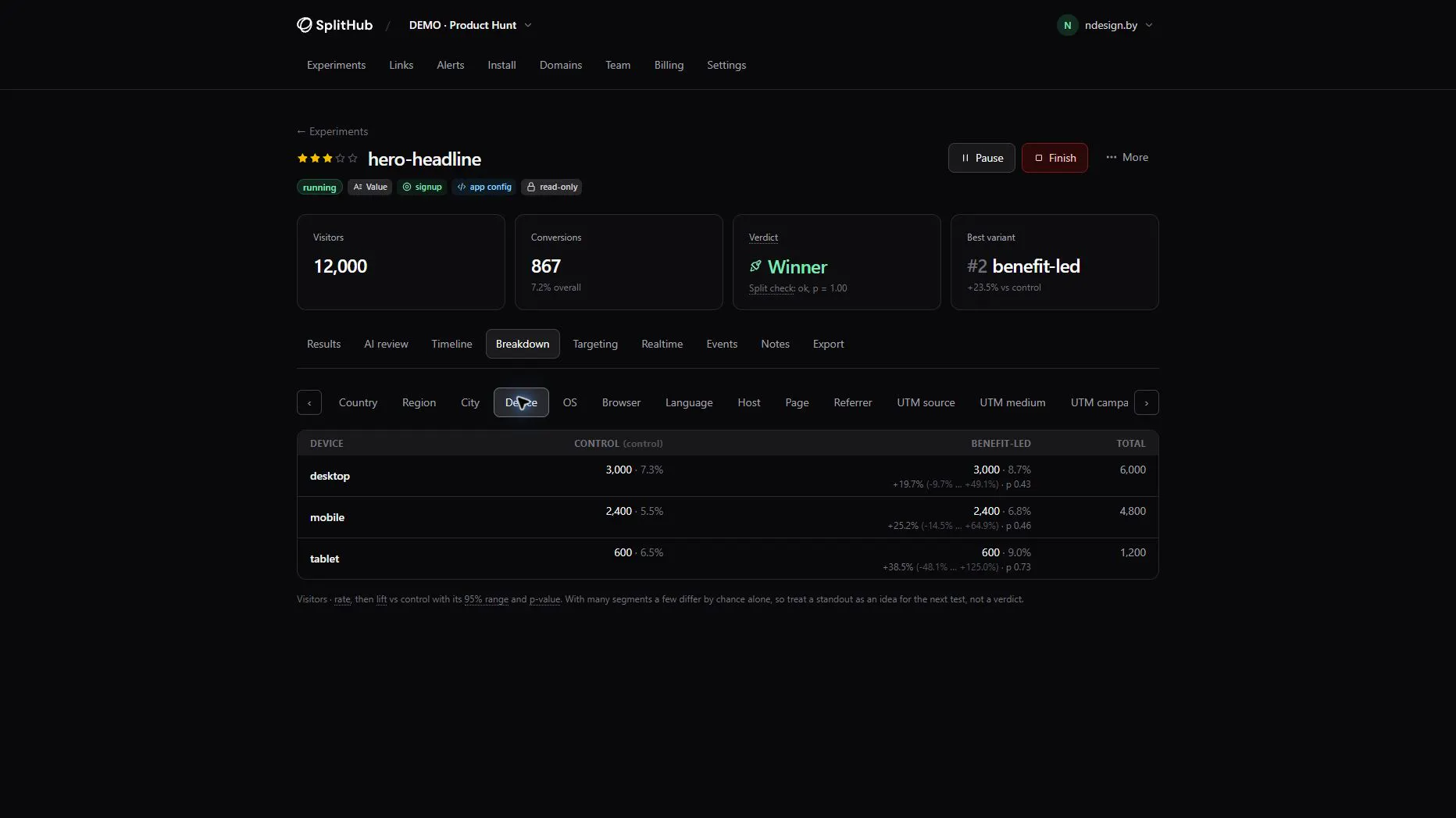Click the desktop row label

pyautogui.click(x=330, y=476)
